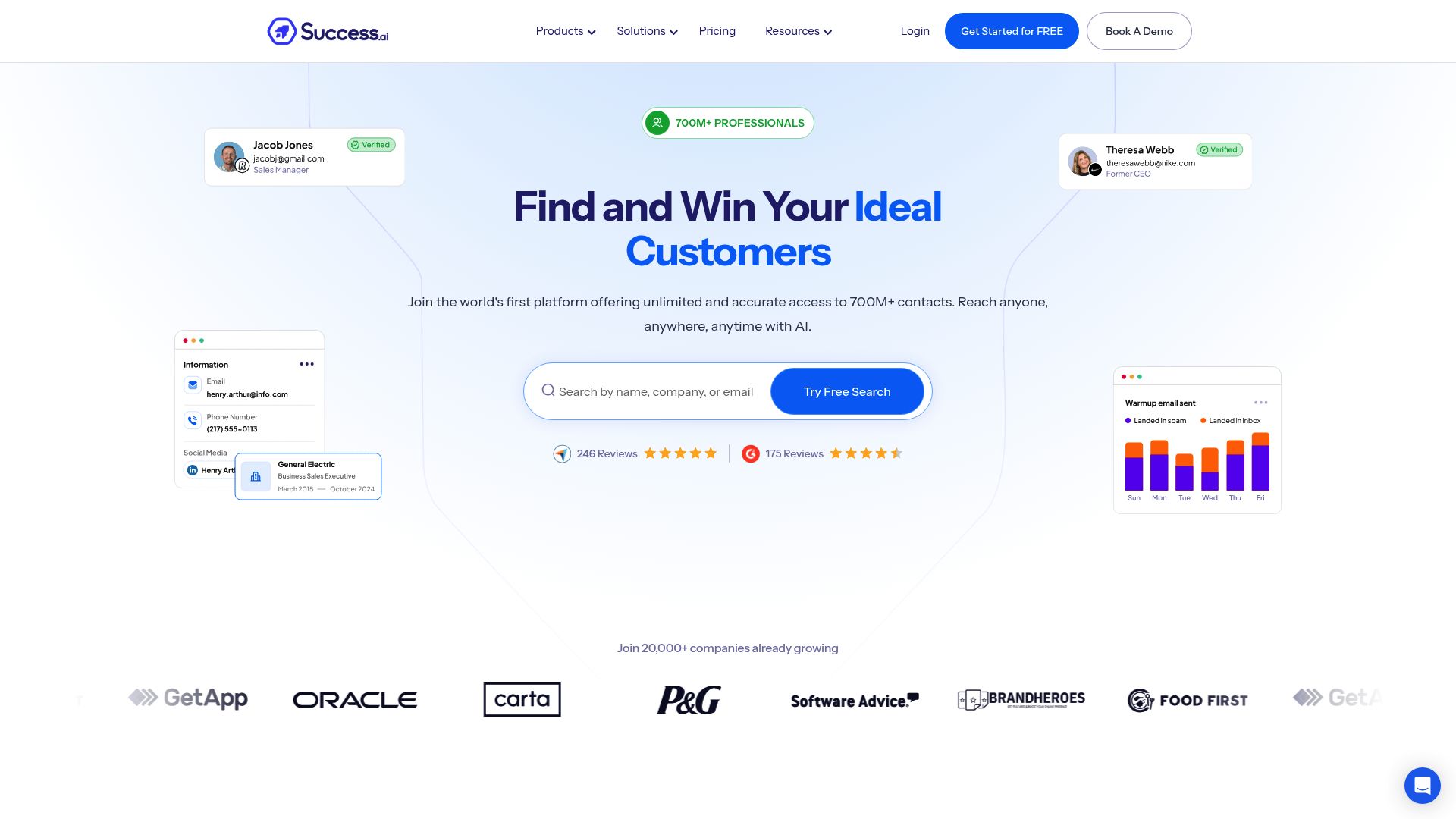1456x819 pixels.
Task: Click the G2 review logo icon
Action: point(749,453)
